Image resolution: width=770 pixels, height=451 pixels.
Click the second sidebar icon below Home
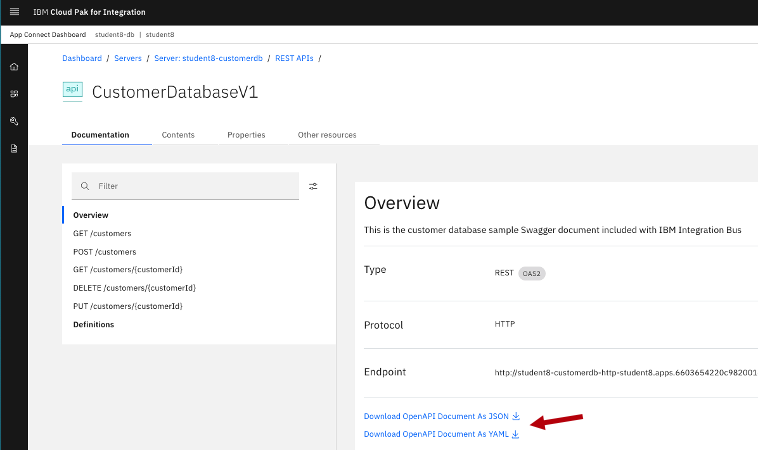(14, 94)
